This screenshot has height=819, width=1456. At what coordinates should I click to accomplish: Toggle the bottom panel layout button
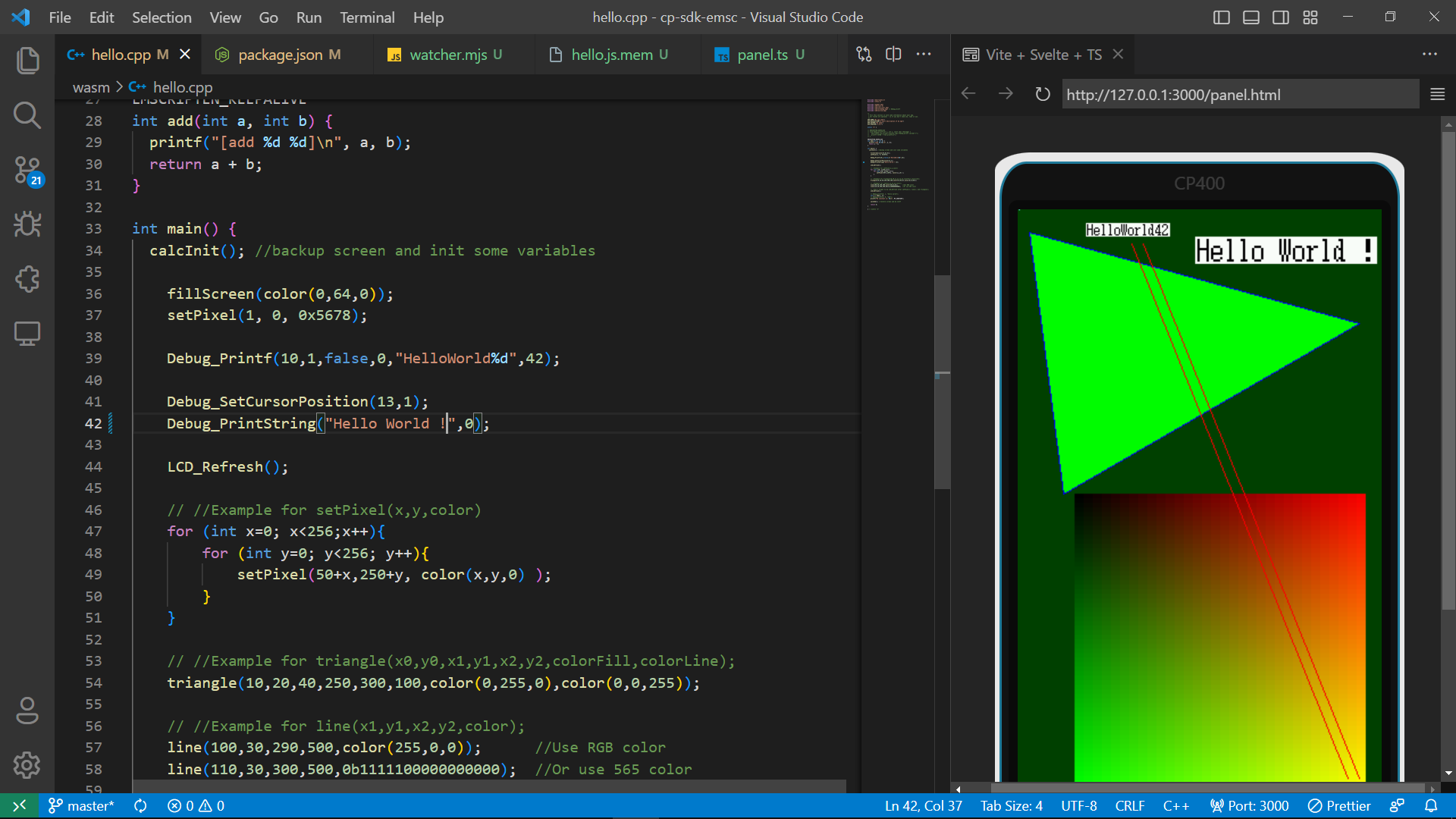coord(1250,17)
